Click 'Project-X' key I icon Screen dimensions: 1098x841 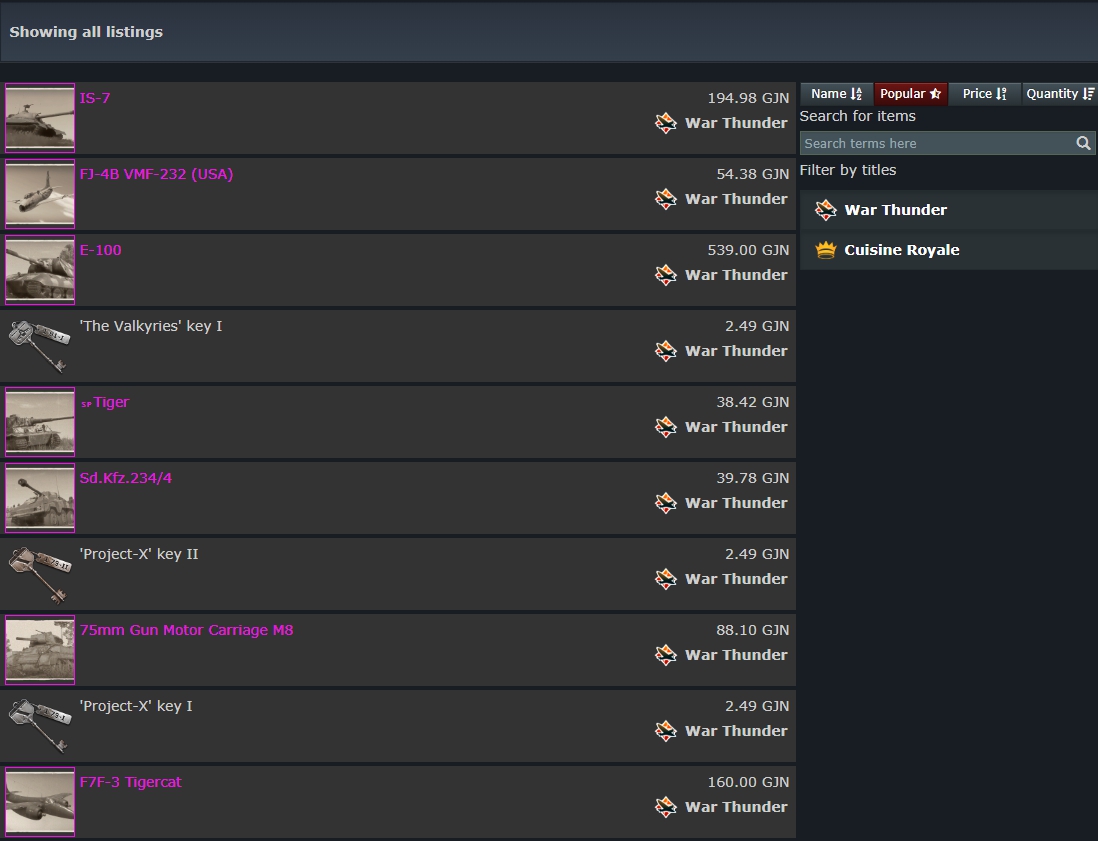click(40, 726)
